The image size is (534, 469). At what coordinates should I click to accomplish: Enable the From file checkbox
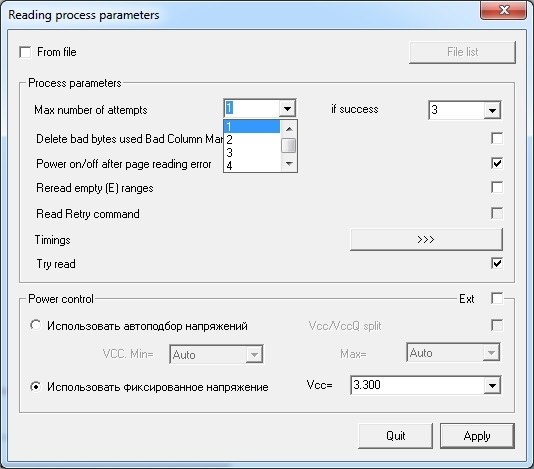point(25,52)
